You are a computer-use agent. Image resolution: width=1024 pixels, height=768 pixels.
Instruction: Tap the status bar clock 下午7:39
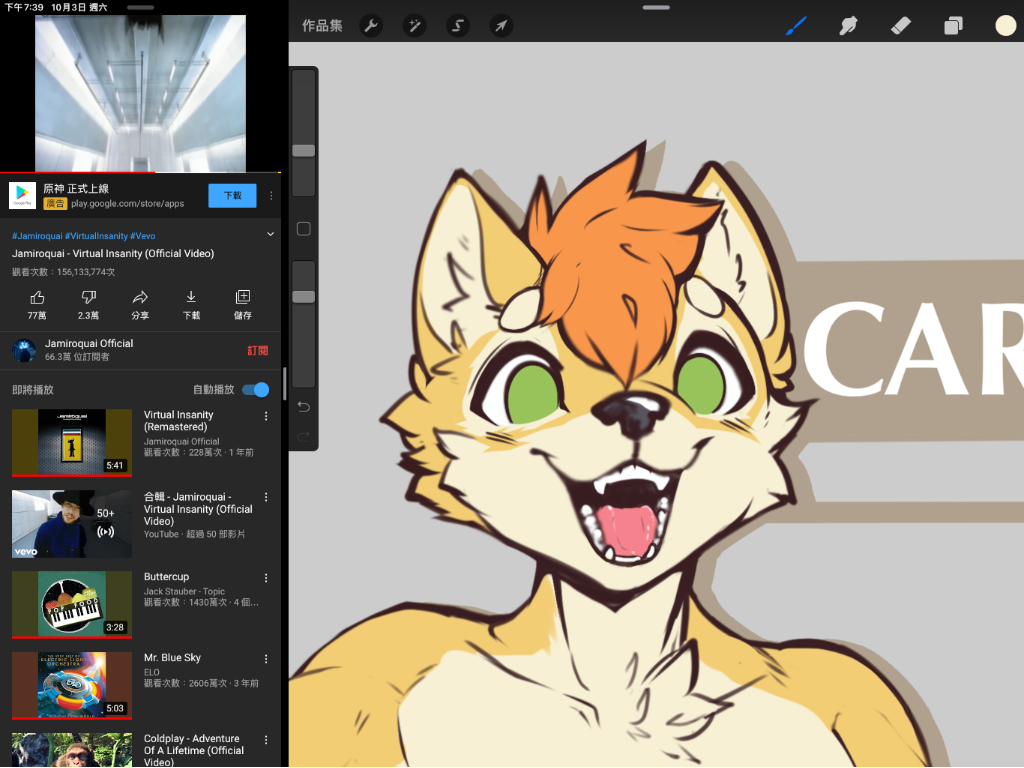pos(24,7)
